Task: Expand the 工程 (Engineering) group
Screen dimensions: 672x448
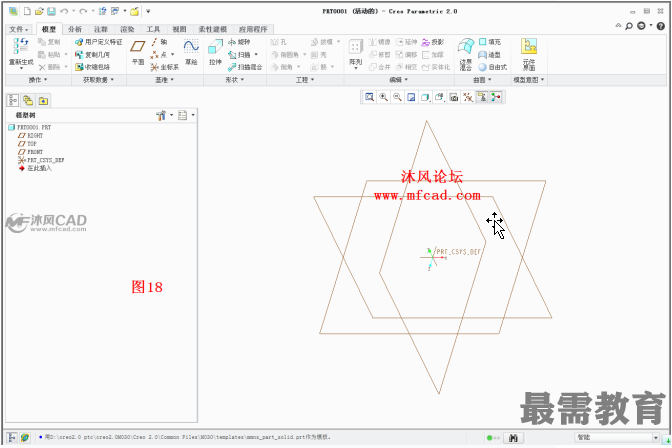Action: tap(305, 80)
